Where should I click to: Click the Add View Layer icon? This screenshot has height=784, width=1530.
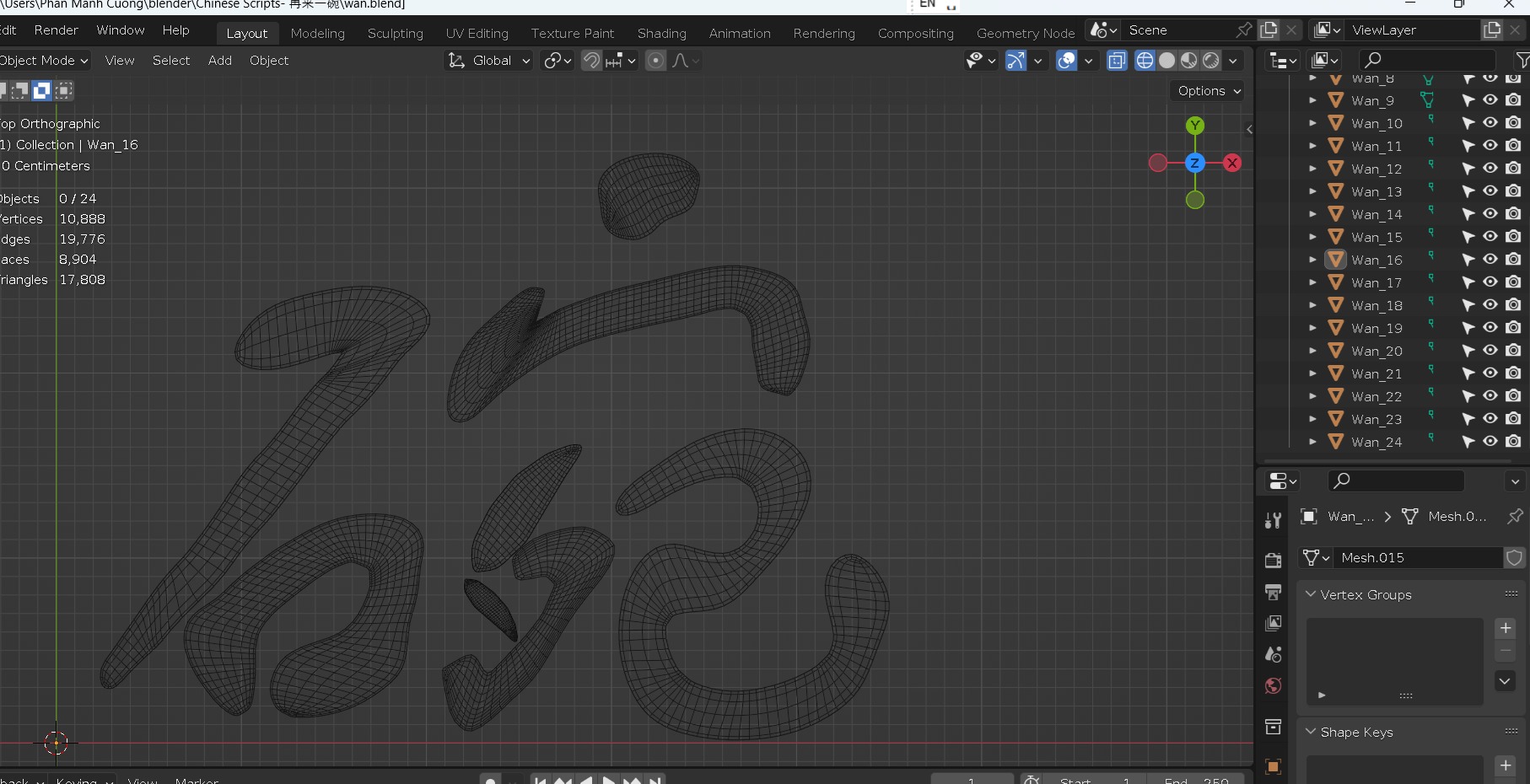1492,30
